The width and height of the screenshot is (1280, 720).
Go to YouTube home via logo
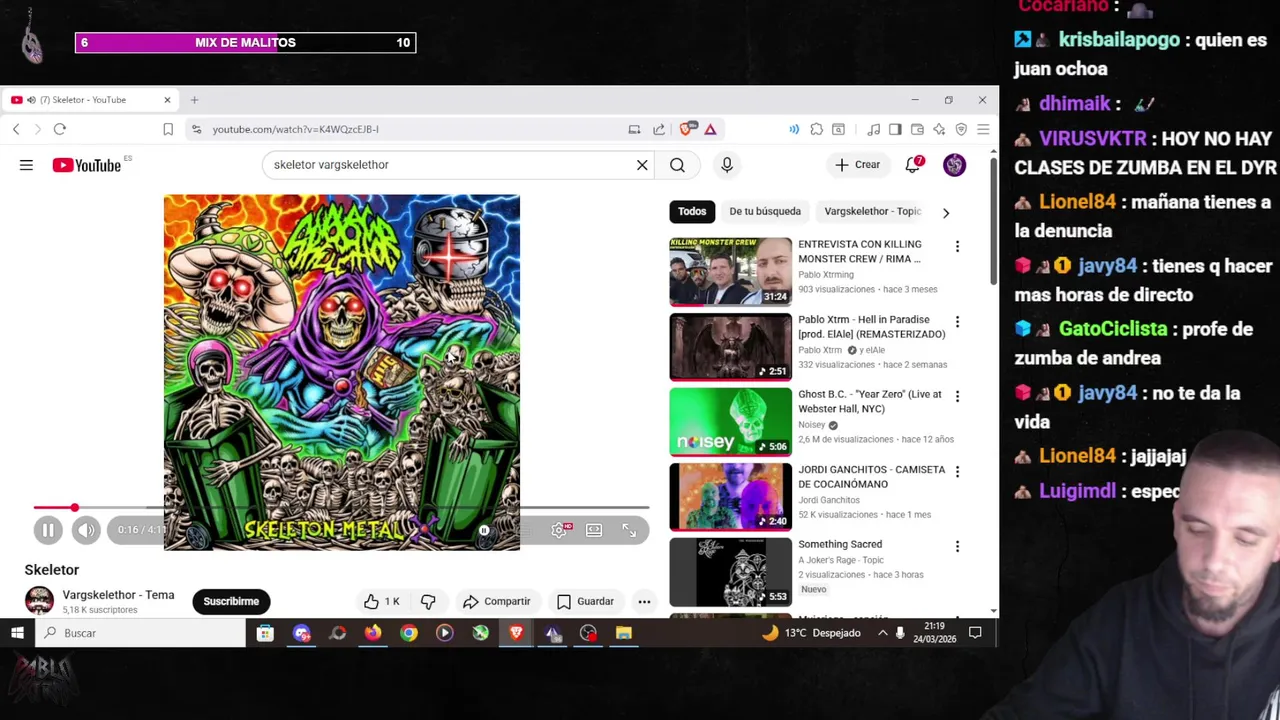click(87, 165)
